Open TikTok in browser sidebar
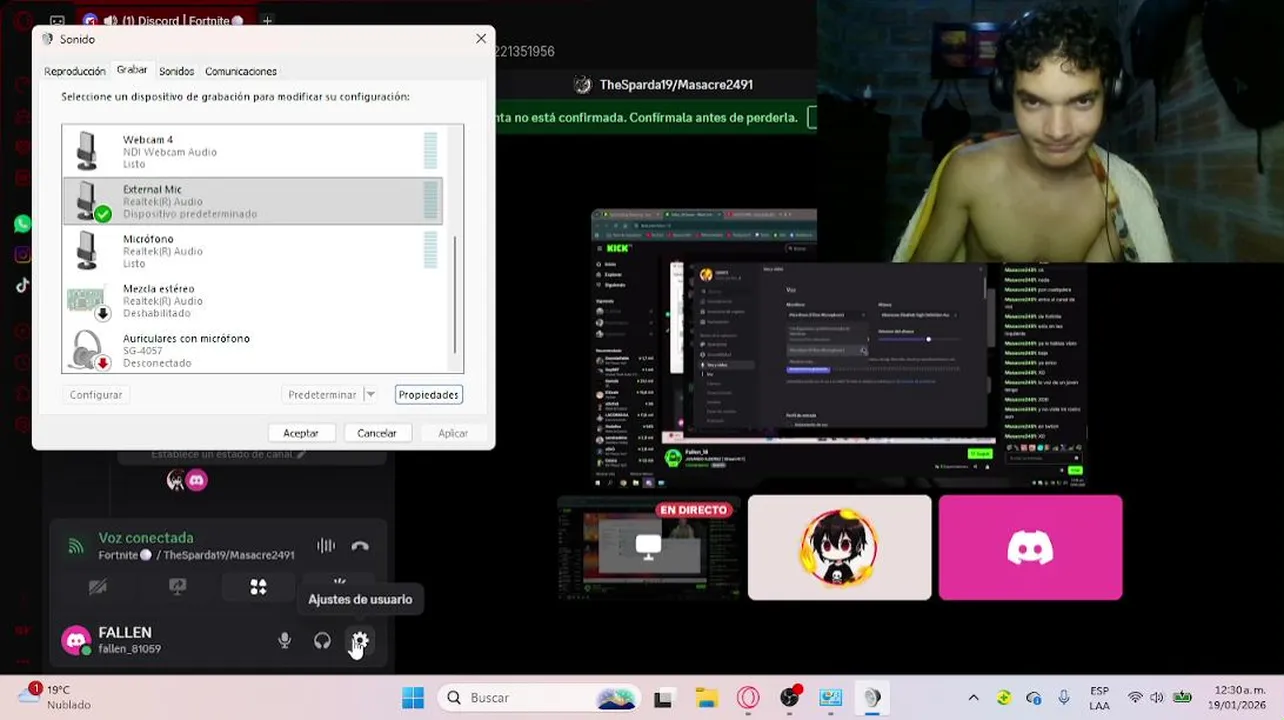Screen dimensions: 1284x720 (x=22, y=286)
